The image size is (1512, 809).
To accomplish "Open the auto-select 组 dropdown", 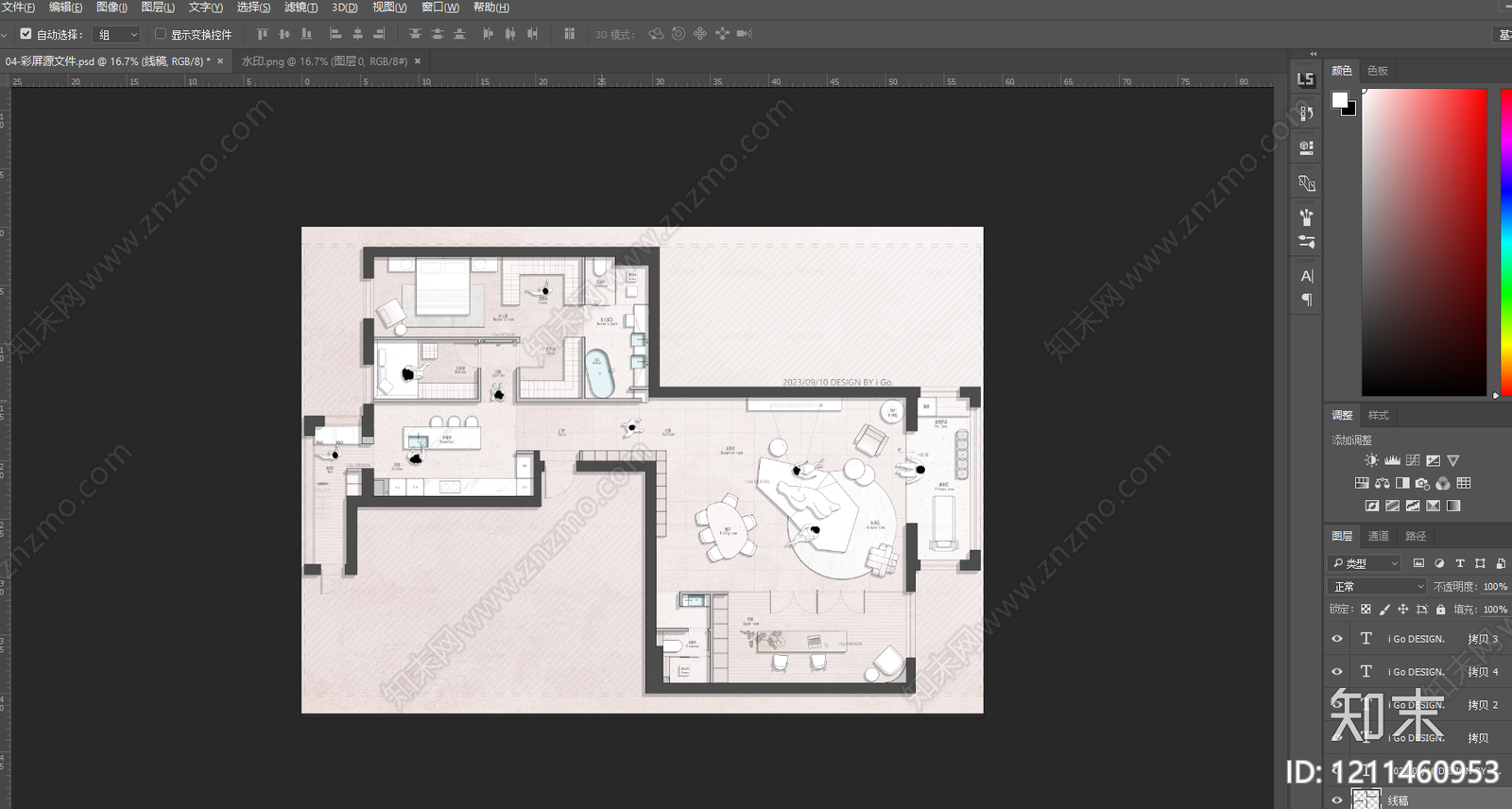I will point(117,34).
